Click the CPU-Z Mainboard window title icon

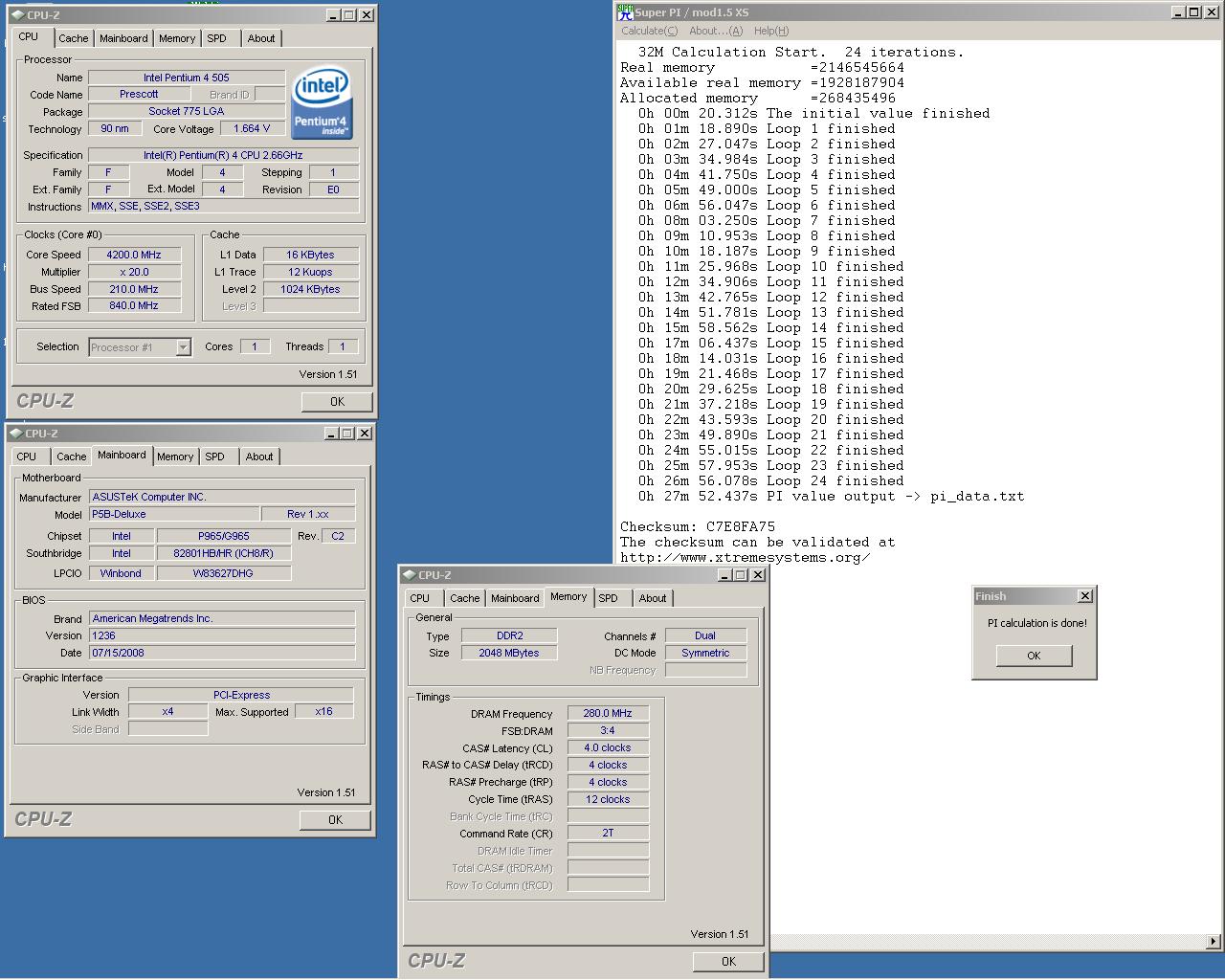tap(16, 434)
